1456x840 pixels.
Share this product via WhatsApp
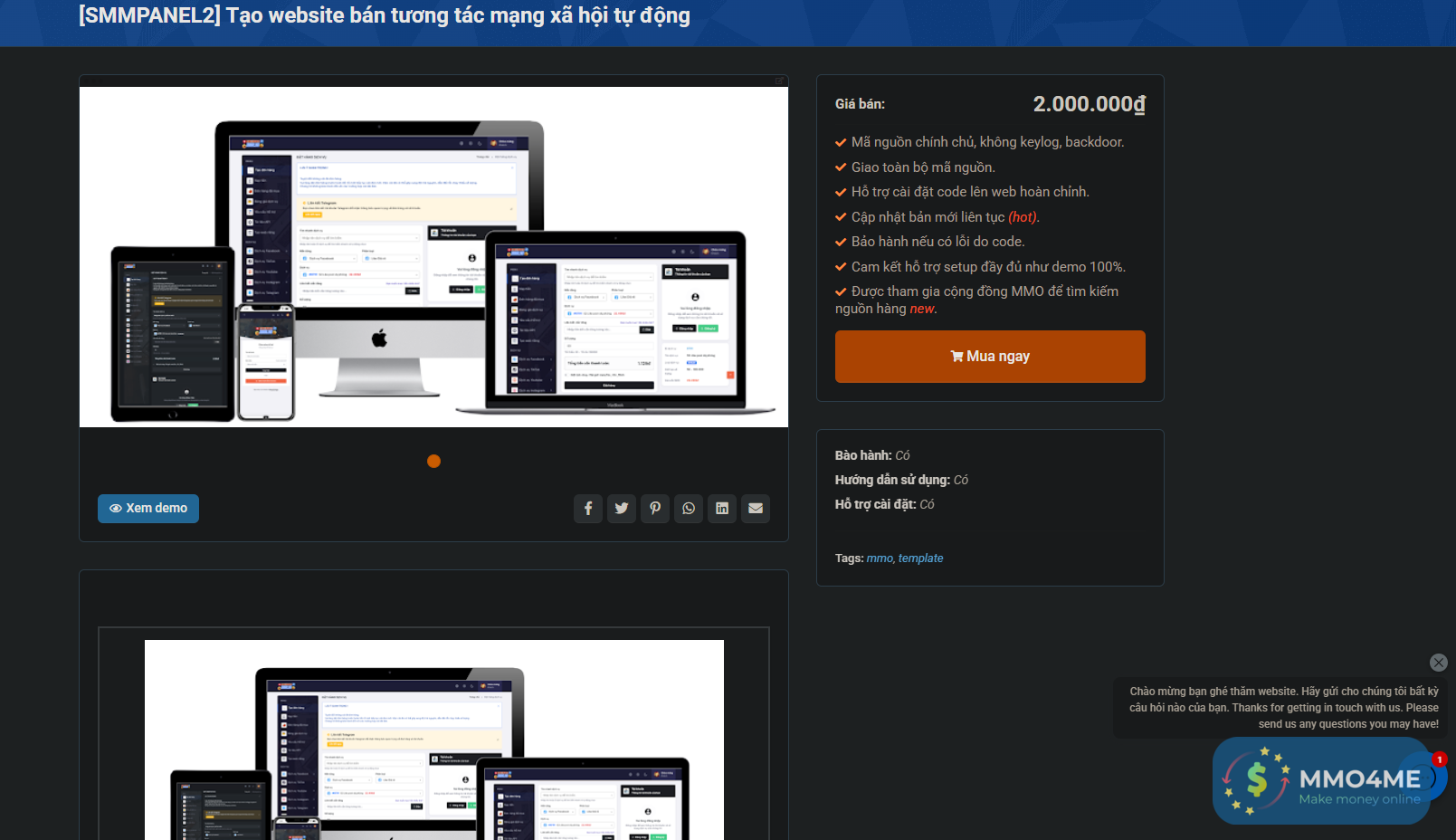click(689, 509)
